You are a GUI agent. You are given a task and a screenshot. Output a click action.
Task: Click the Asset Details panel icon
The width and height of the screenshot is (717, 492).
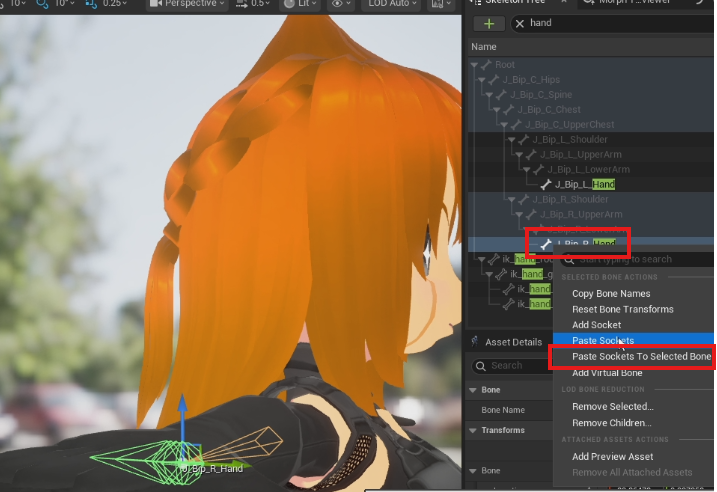pos(476,342)
